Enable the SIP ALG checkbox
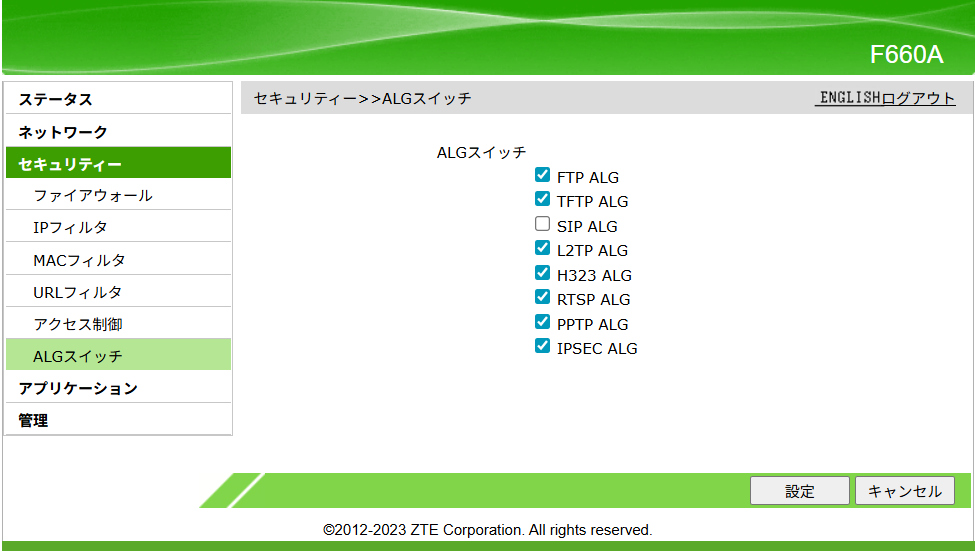The height and width of the screenshot is (551, 975). [x=542, y=224]
